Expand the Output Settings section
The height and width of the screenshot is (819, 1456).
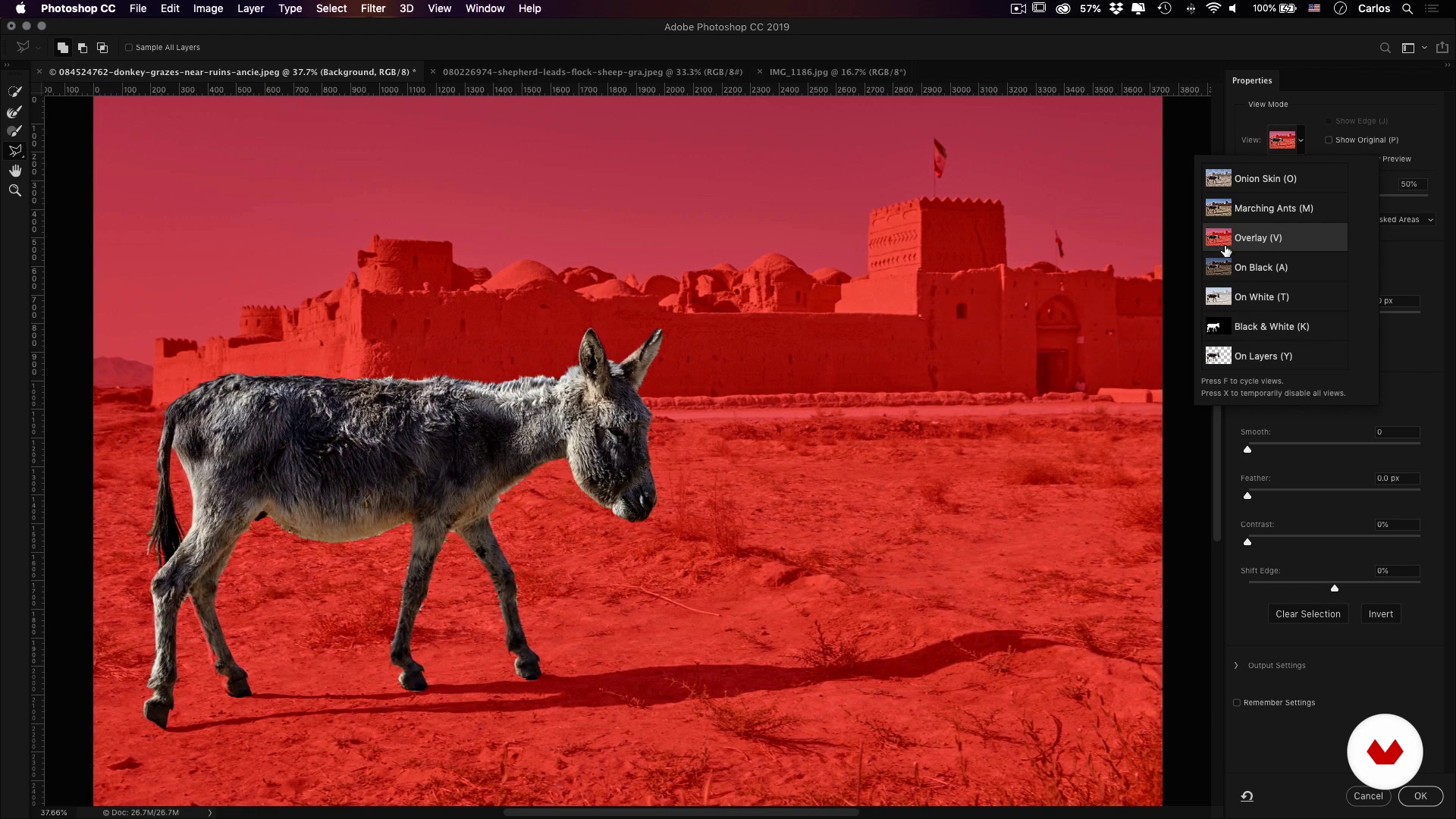1236,665
